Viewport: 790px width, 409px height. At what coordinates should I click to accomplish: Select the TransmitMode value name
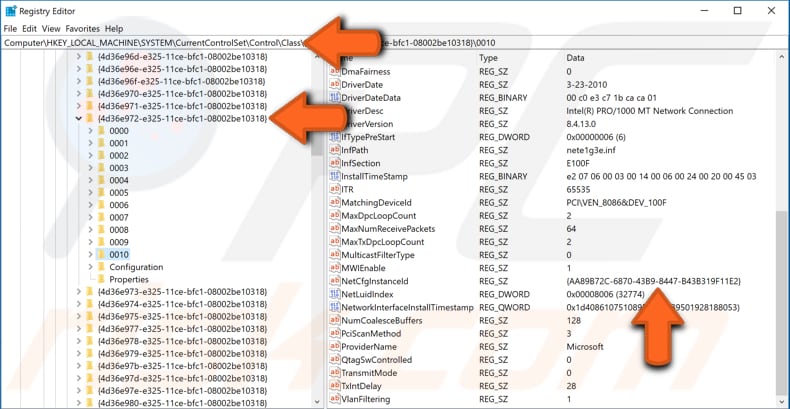(369, 373)
